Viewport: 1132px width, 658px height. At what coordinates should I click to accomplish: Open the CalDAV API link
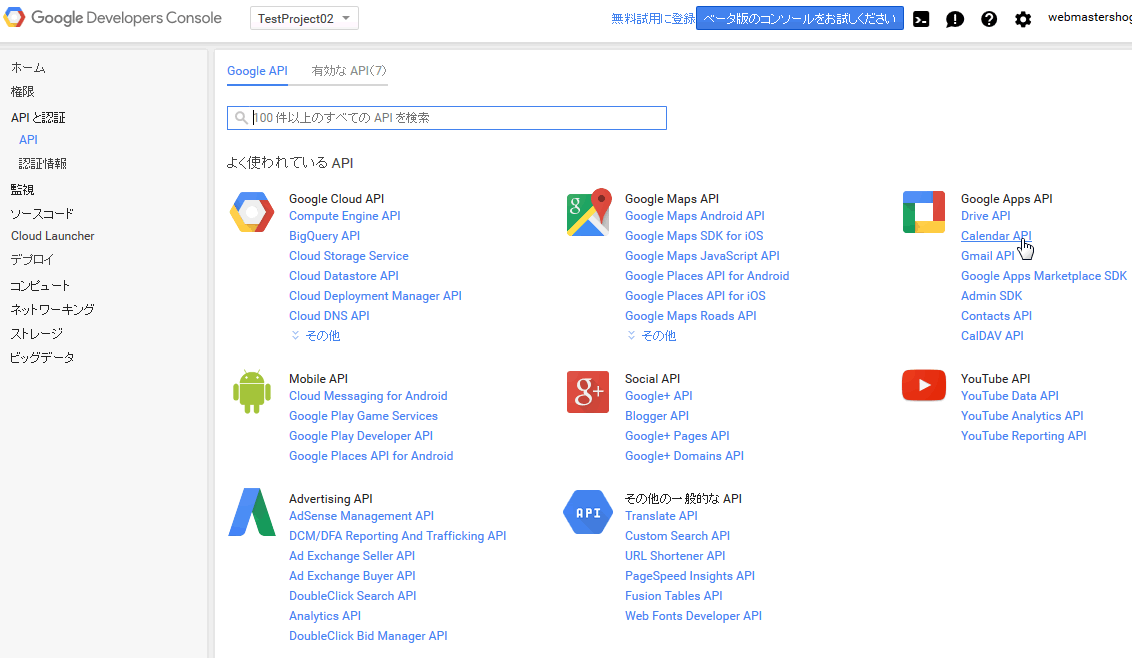coord(992,336)
